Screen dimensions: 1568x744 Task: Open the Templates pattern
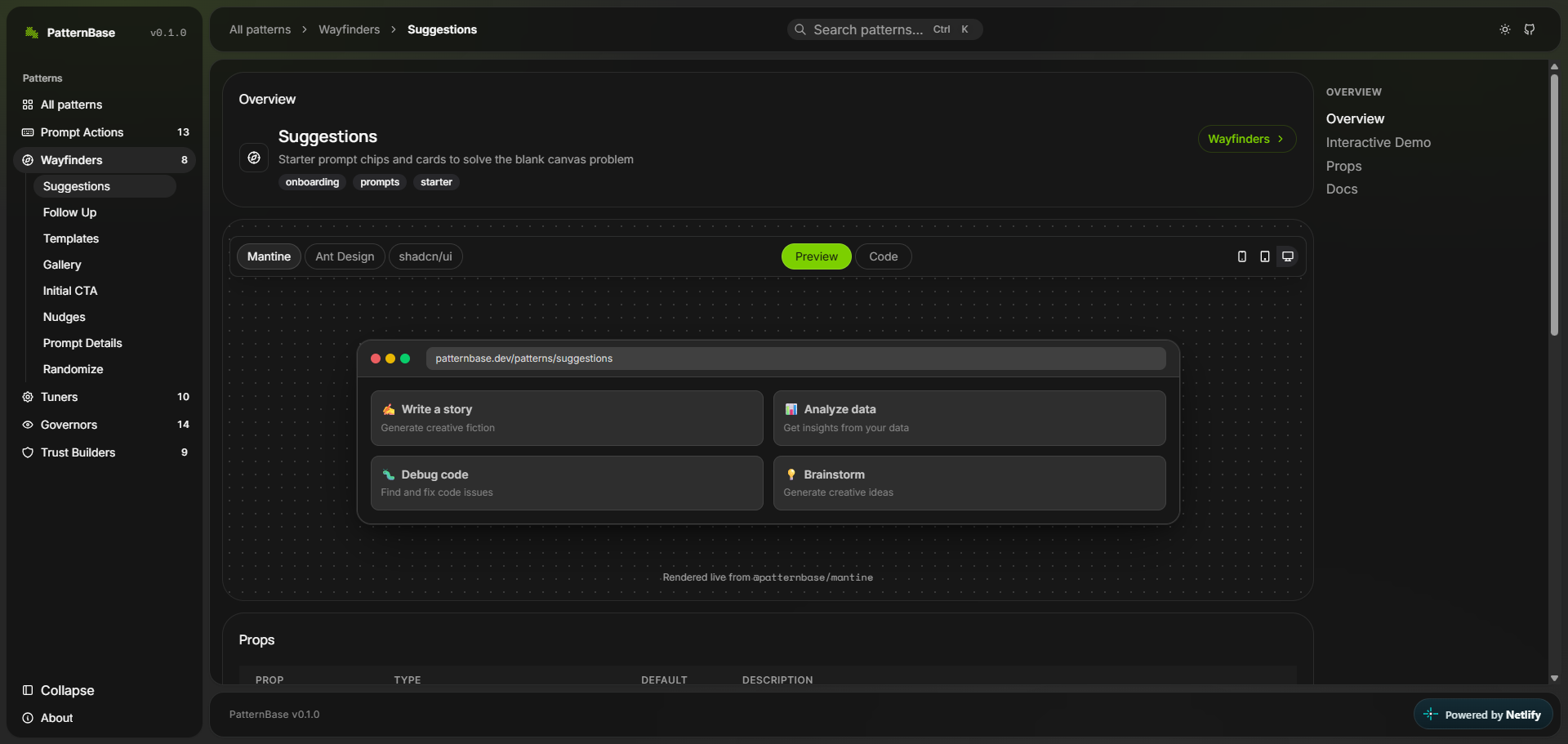tap(105, 238)
